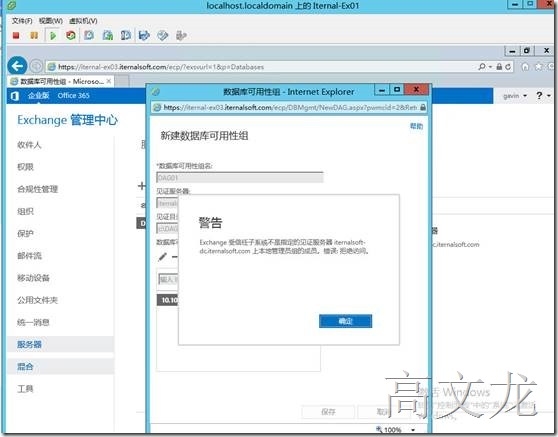Go to 工具 in the sidebar
The width and height of the screenshot is (558, 437).
(x=25, y=389)
